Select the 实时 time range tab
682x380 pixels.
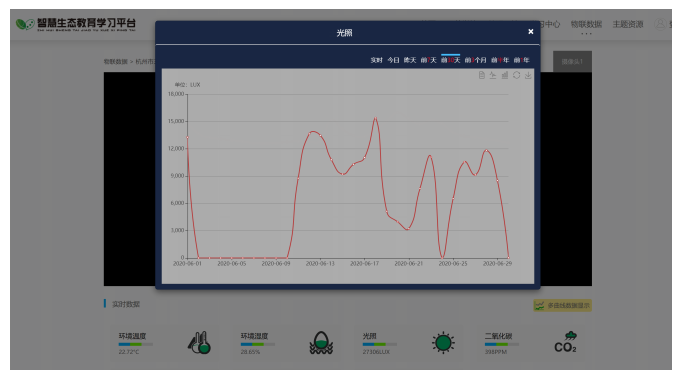[x=376, y=60]
